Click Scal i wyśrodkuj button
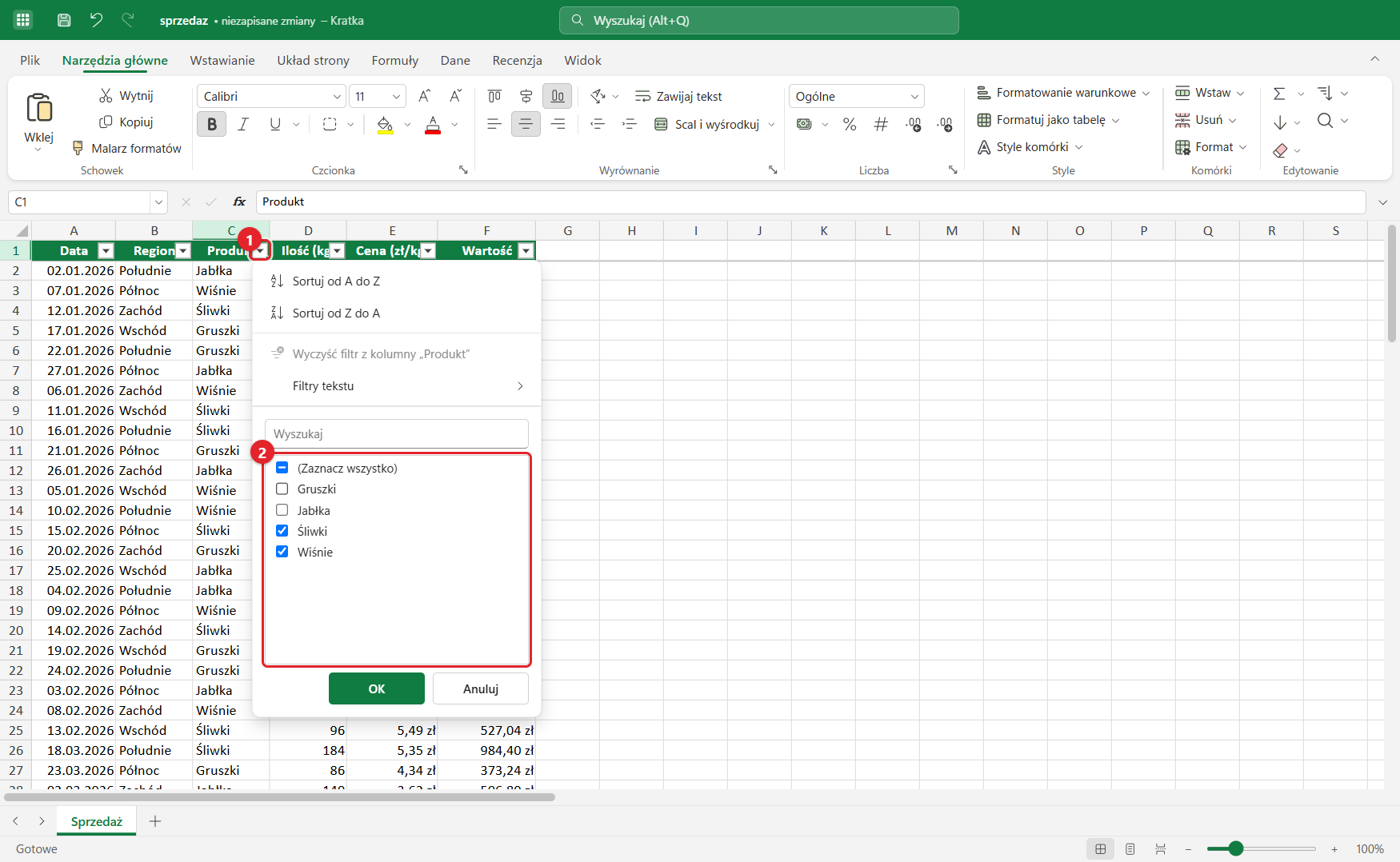1400x862 pixels. 707,124
